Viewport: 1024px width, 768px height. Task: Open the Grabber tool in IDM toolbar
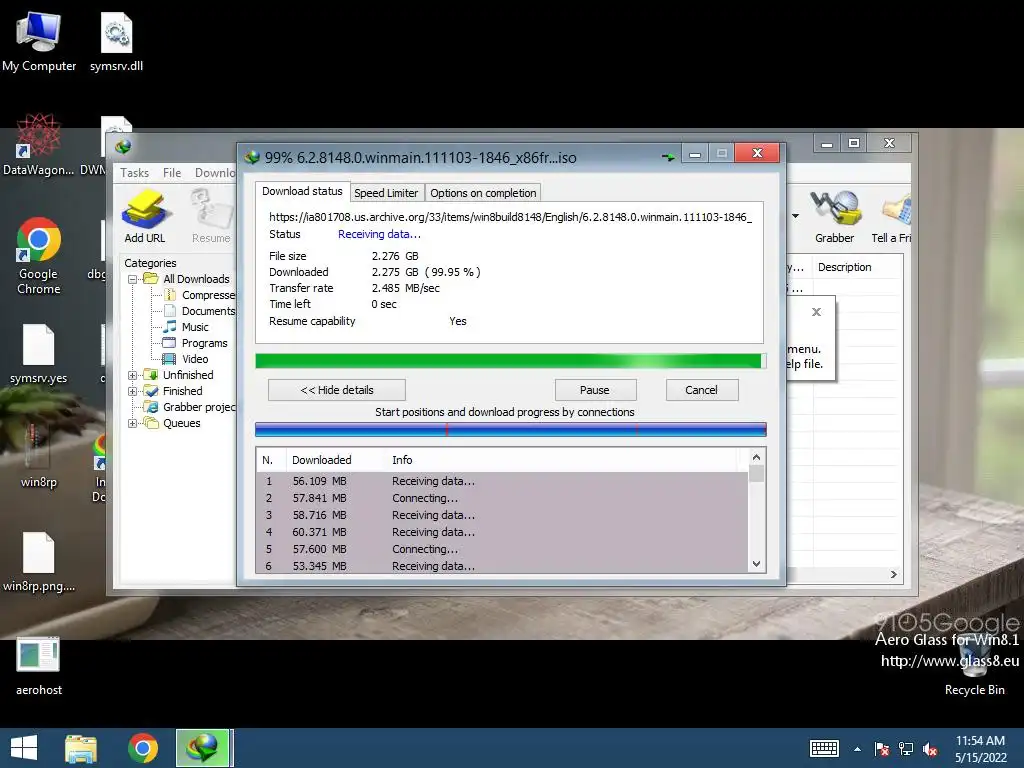tap(835, 216)
